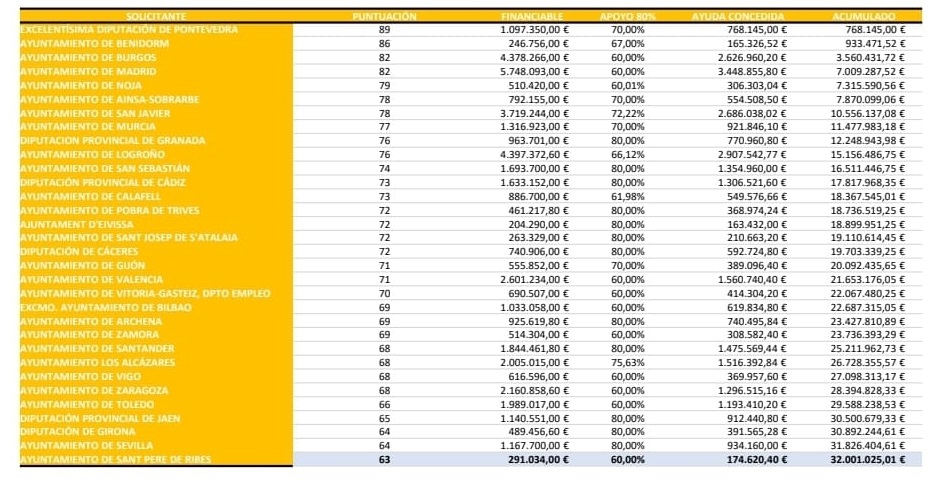The height and width of the screenshot is (495, 949).
Task: Select ayuda concedida 921.846,10 € for Murcia
Action: tap(757, 126)
